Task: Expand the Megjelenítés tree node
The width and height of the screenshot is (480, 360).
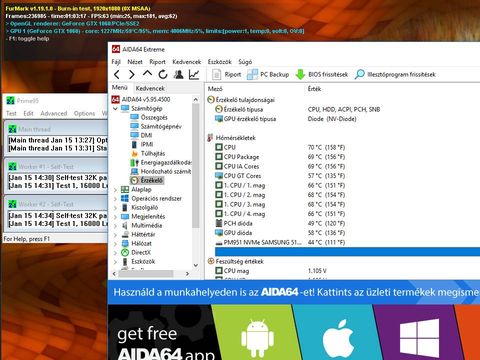Action: coord(115,217)
